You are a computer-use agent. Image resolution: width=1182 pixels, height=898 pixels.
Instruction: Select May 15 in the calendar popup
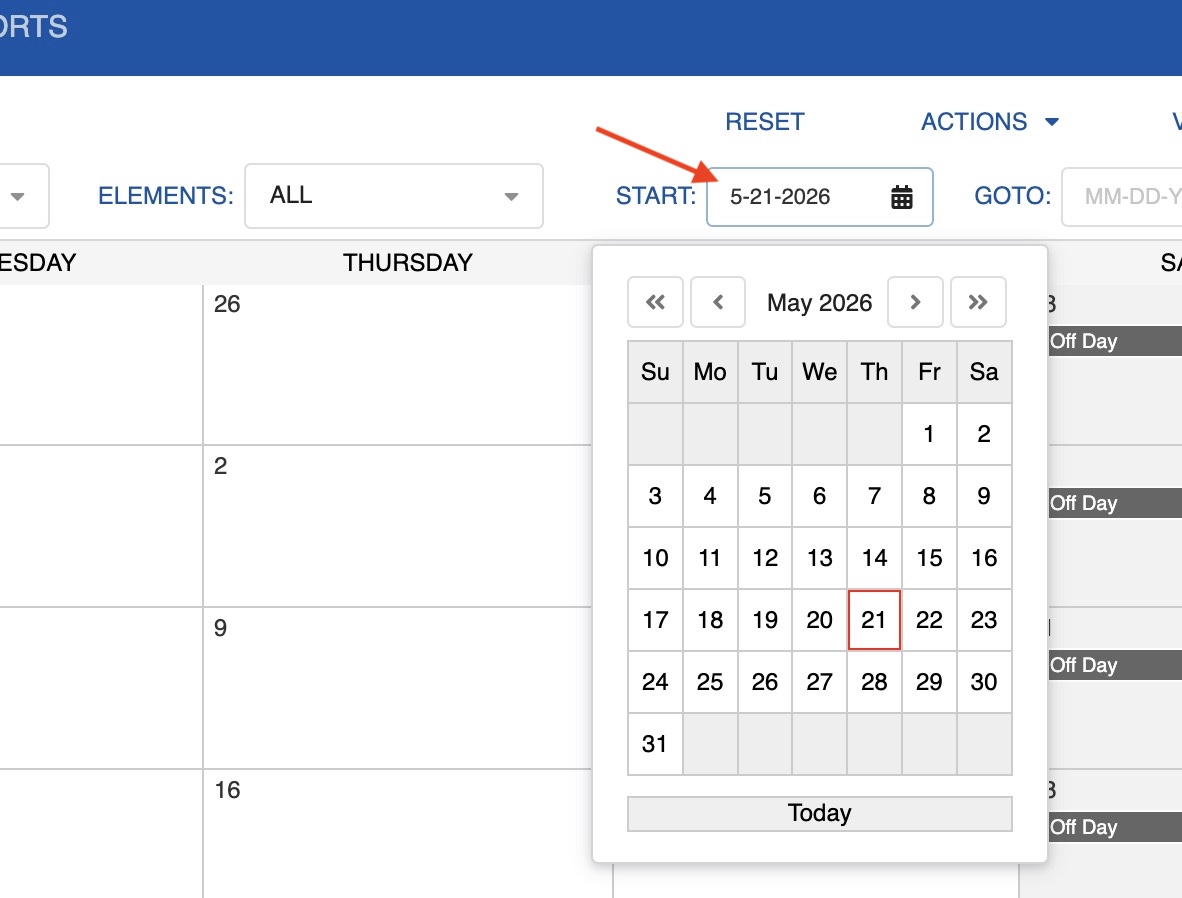point(929,558)
